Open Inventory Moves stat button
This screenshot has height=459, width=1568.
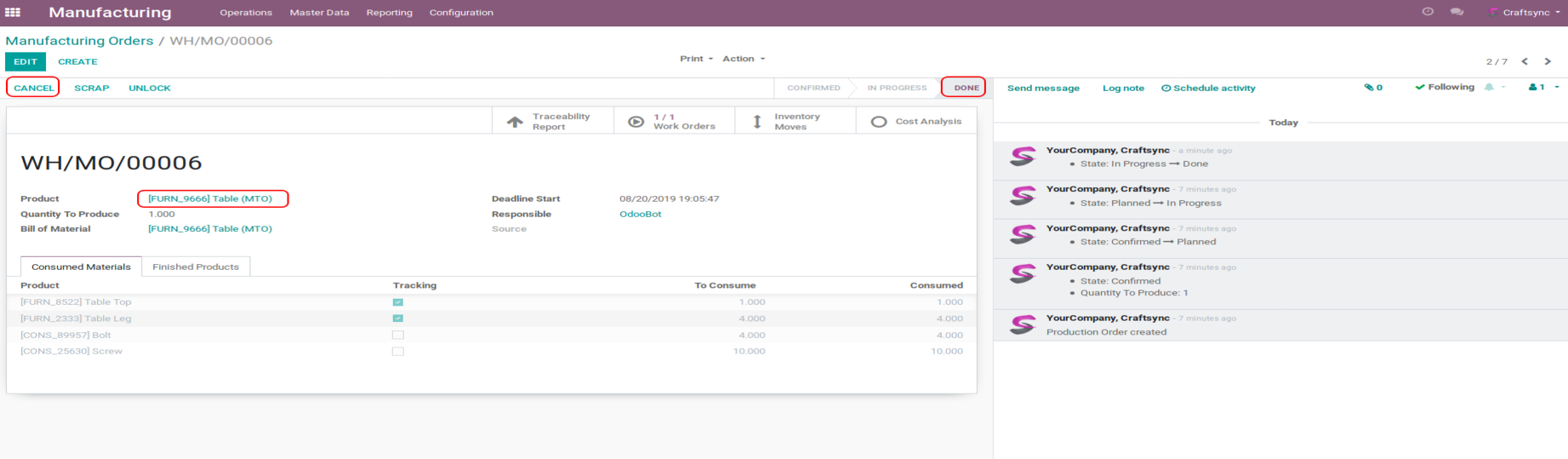click(795, 122)
